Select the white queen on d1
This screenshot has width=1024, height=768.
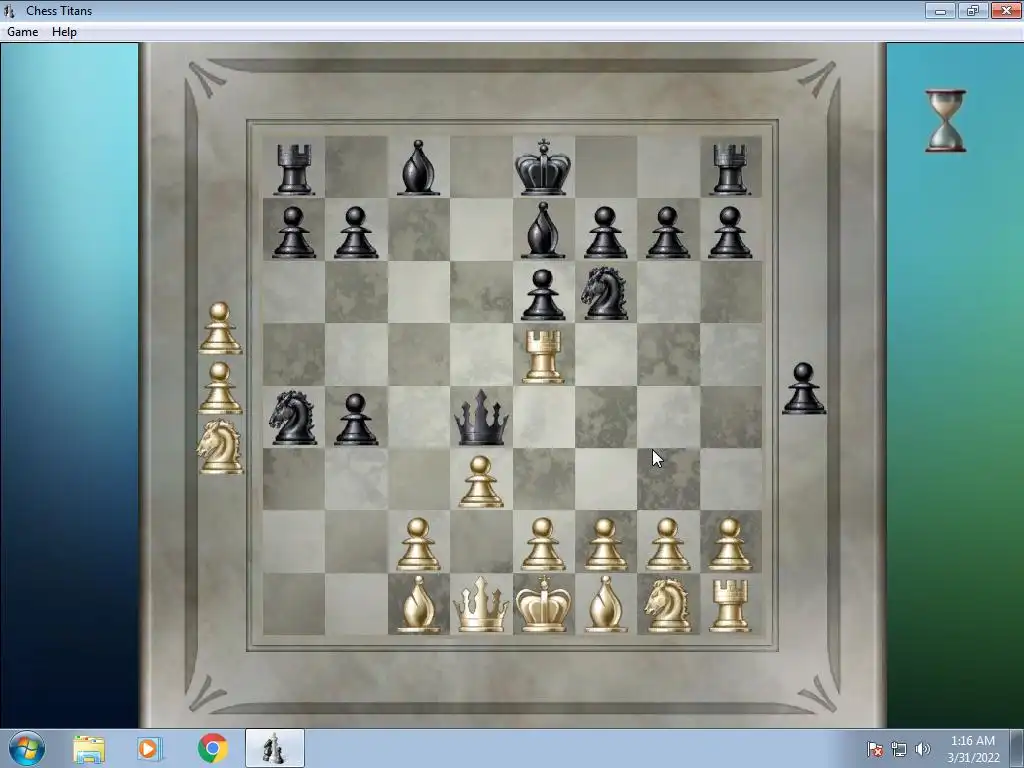[x=481, y=604]
